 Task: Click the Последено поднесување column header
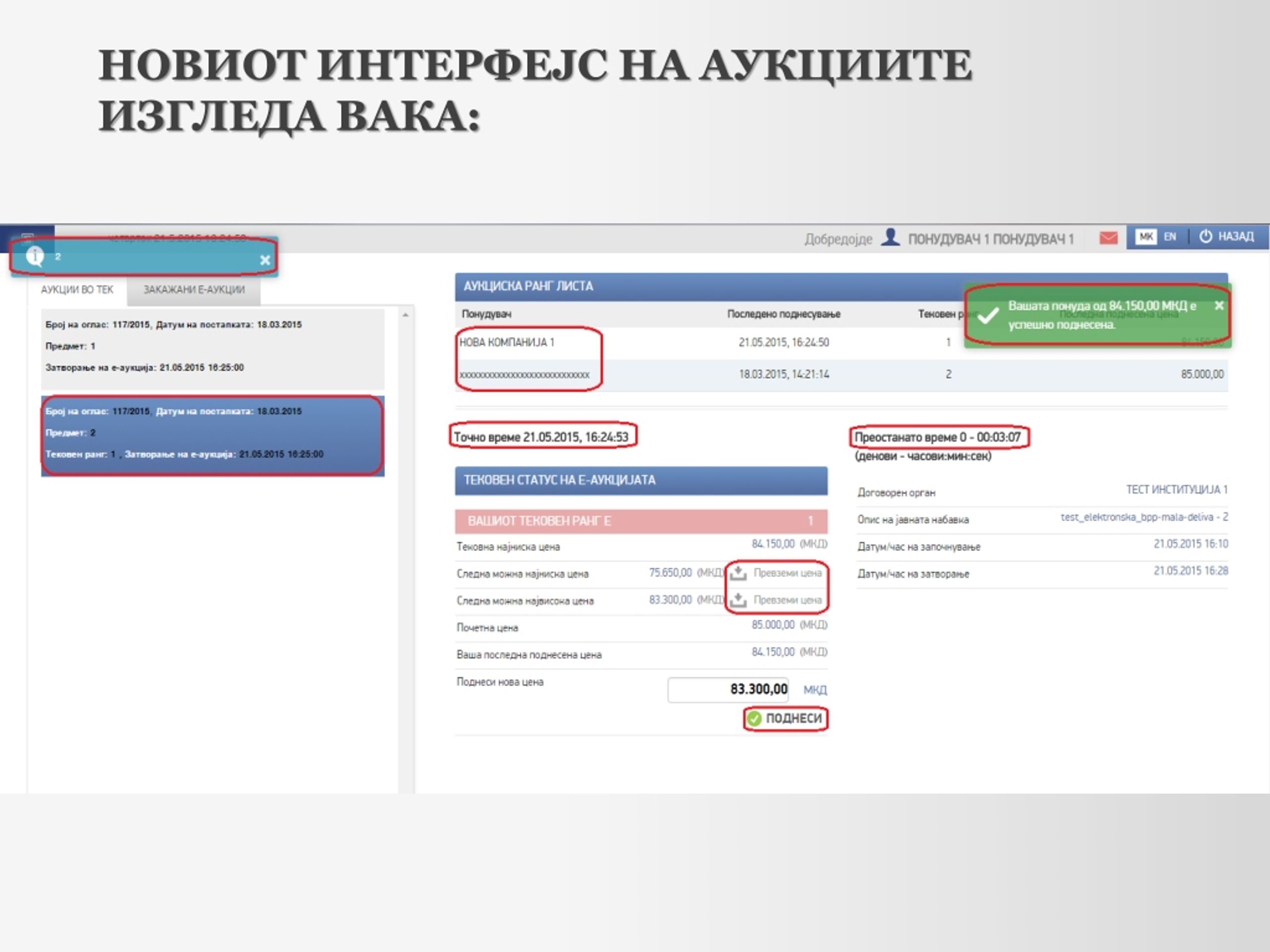(784, 314)
